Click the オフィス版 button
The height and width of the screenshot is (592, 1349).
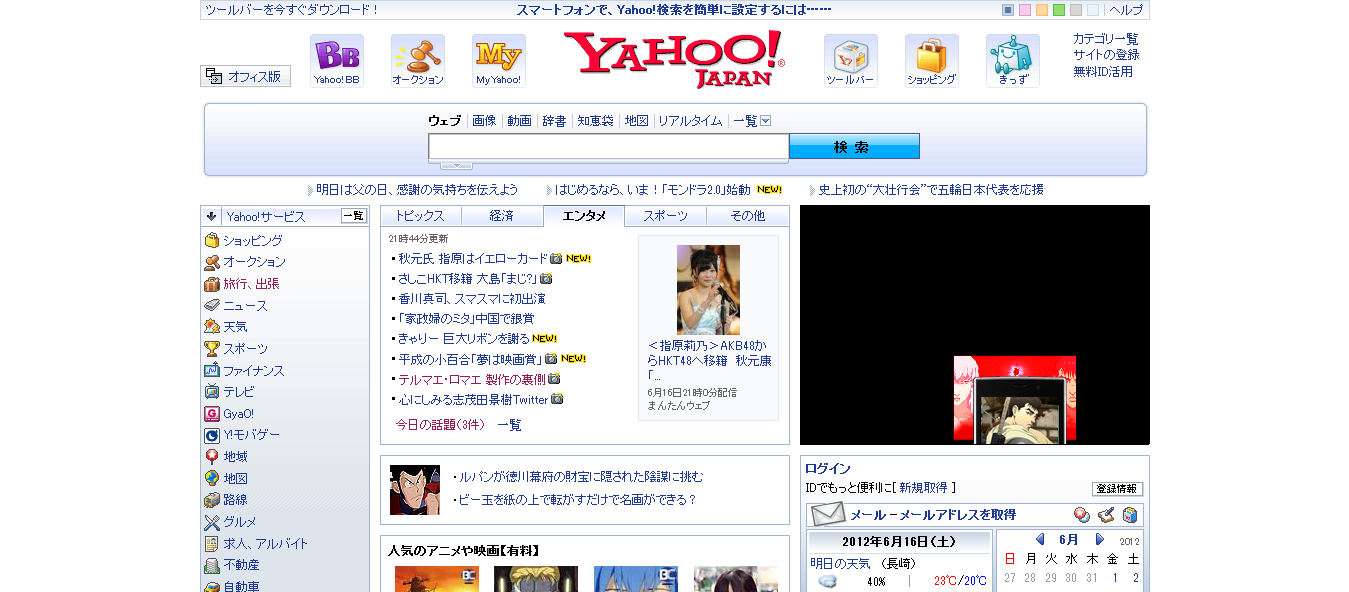(246, 76)
